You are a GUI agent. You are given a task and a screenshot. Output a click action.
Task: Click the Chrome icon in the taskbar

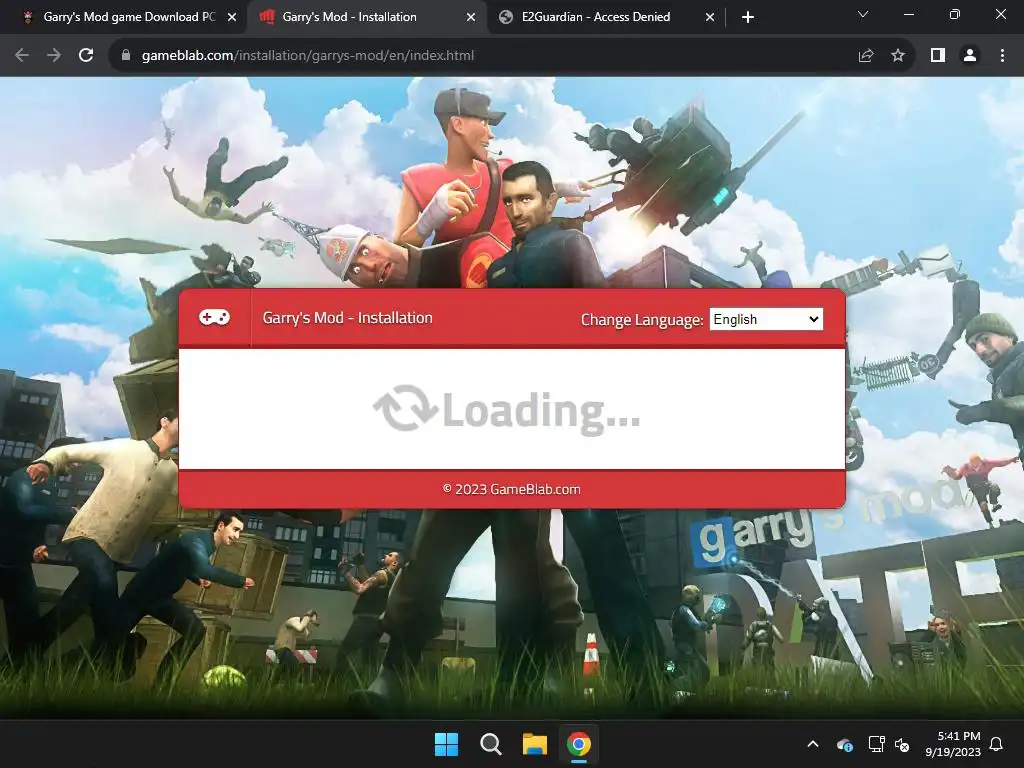click(579, 744)
